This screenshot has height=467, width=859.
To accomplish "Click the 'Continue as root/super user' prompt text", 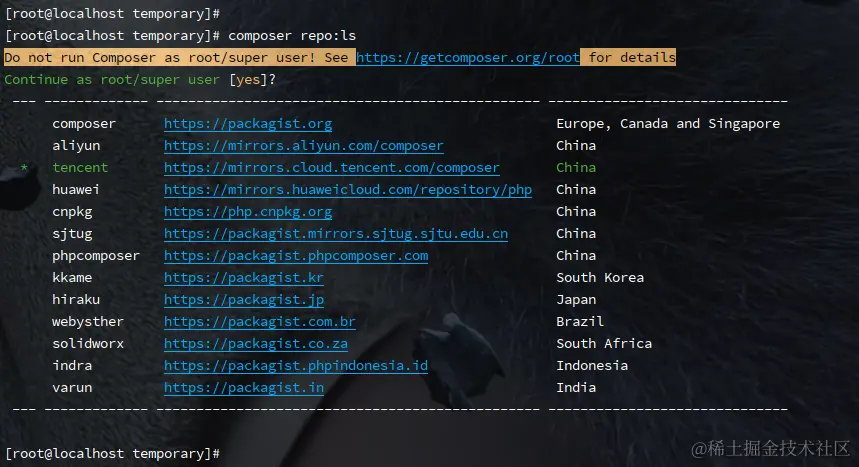I will pyautogui.click(x=112, y=79).
